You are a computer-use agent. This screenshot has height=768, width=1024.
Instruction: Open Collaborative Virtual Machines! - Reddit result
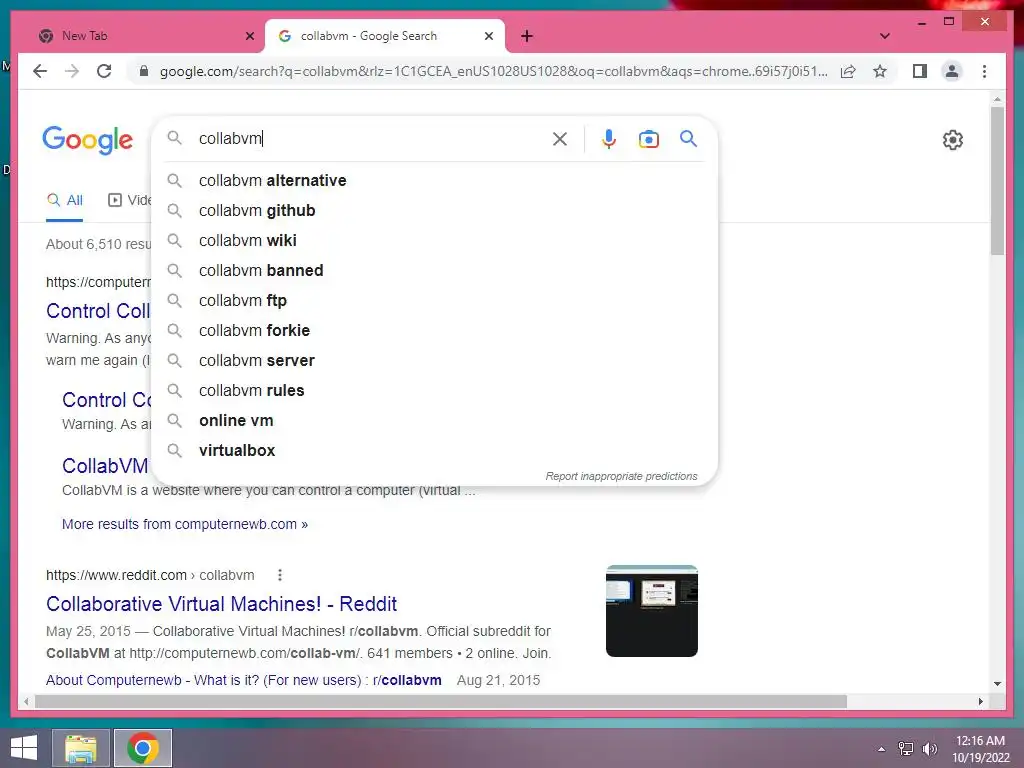point(221,604)
